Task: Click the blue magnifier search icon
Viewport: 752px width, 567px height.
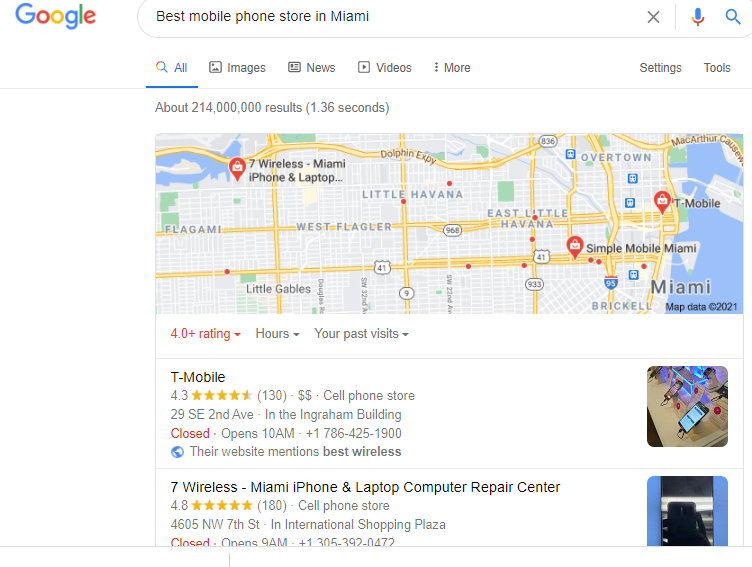Action: (732, 17)
